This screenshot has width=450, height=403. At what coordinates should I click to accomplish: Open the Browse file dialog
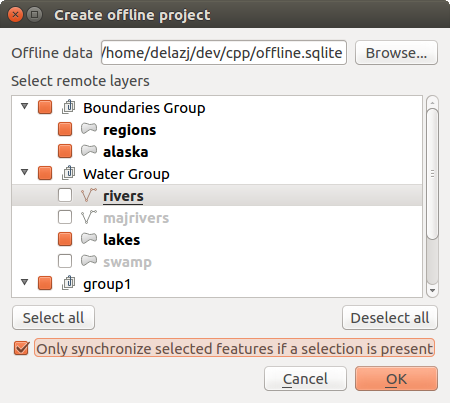click(396, 53)
